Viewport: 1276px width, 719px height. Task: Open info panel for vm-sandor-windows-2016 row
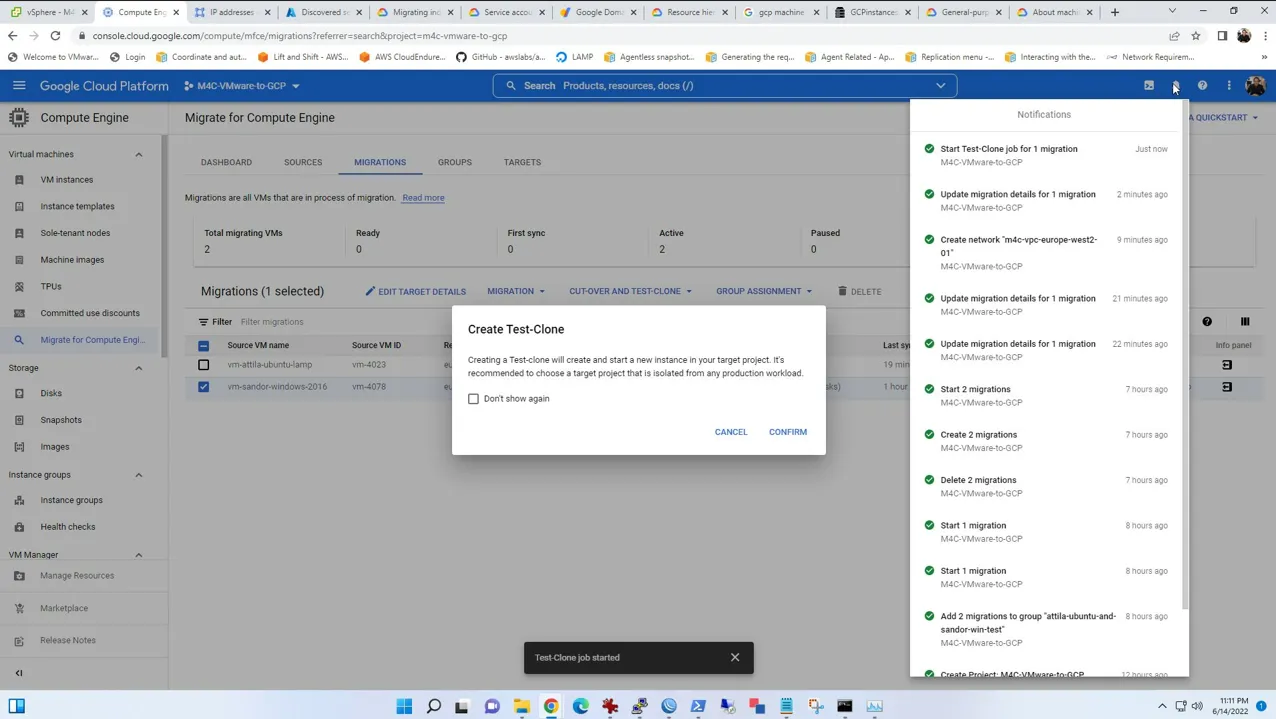pos(1227,387)
